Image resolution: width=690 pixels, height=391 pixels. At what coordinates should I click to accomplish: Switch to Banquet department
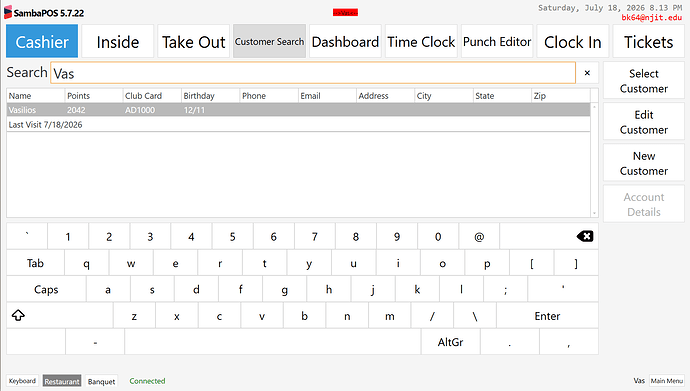[101, 381]
